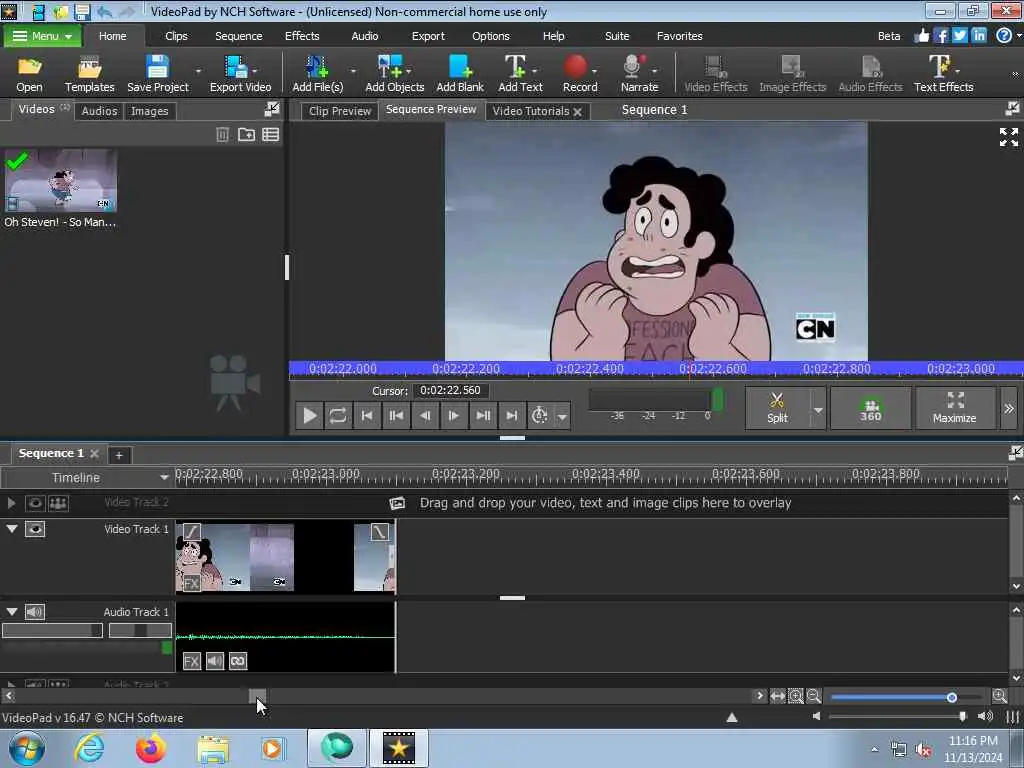Step one frame backward
The image size is (1024, 768).
[x=425, y=415]
